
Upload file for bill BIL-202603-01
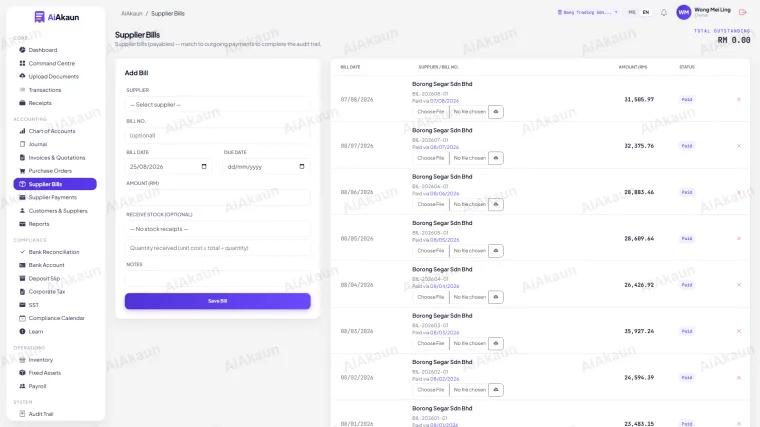click(x=496, y=343)
